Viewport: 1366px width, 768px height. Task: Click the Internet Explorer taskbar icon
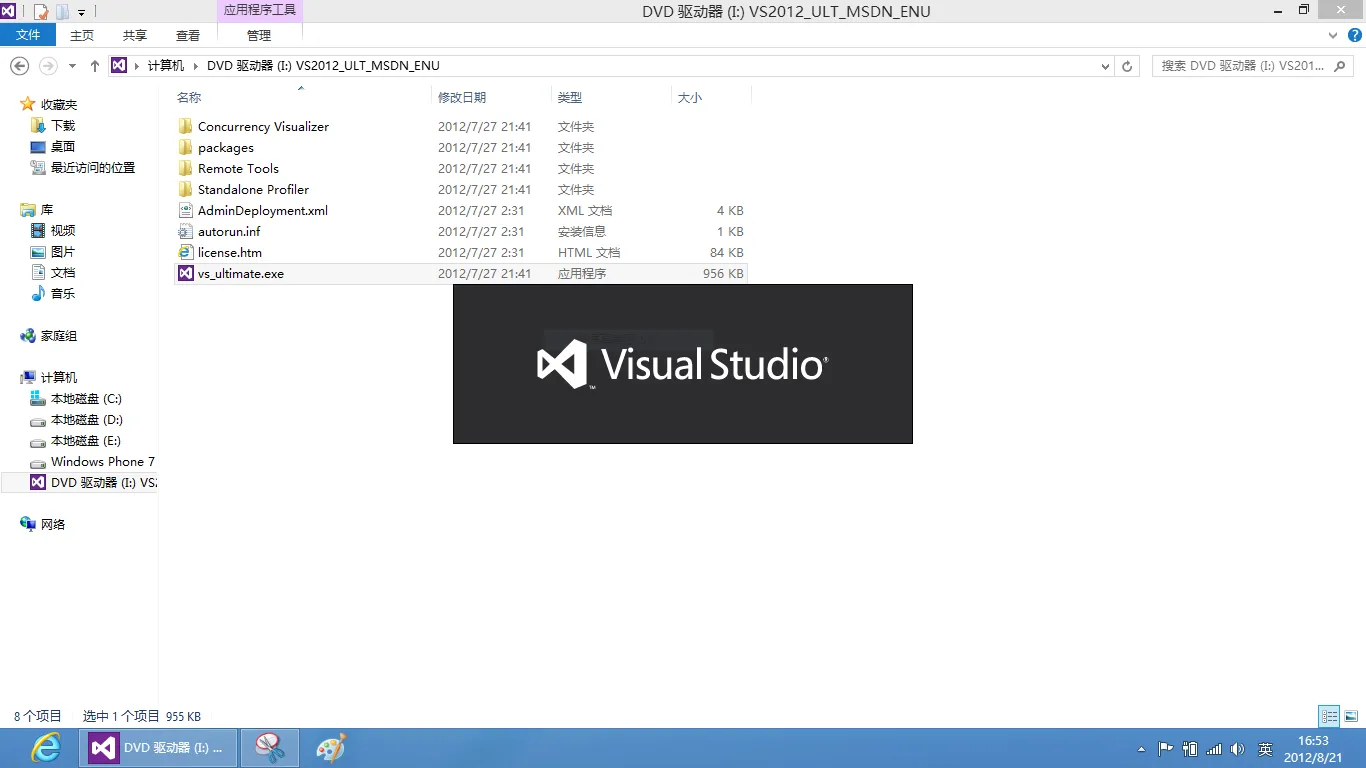pos(45,748)
